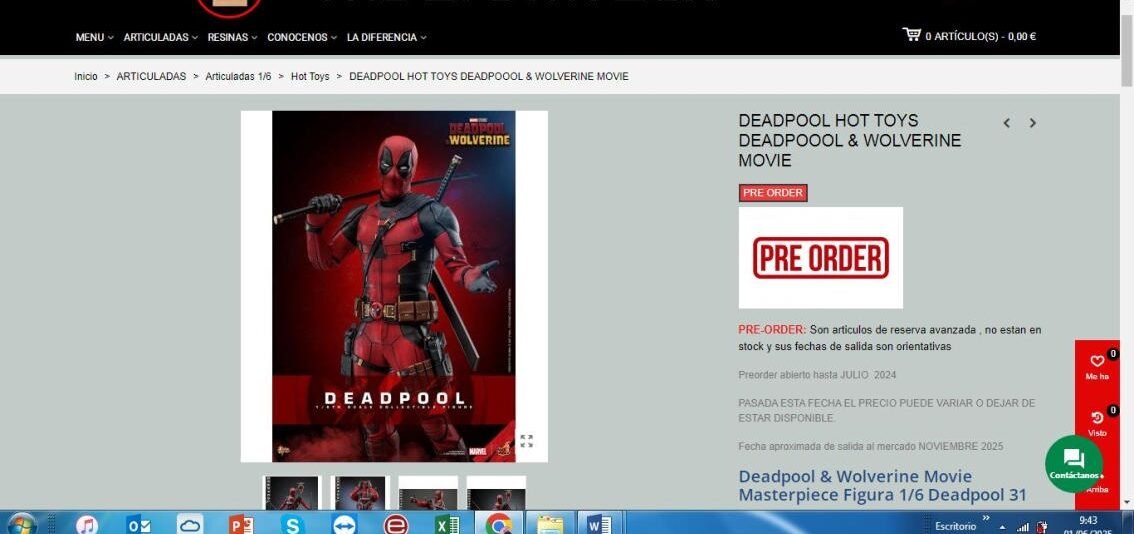Open PowerPoint from the taskbar
Screen dimensions: 1134x534
click(x=241, y=524)
